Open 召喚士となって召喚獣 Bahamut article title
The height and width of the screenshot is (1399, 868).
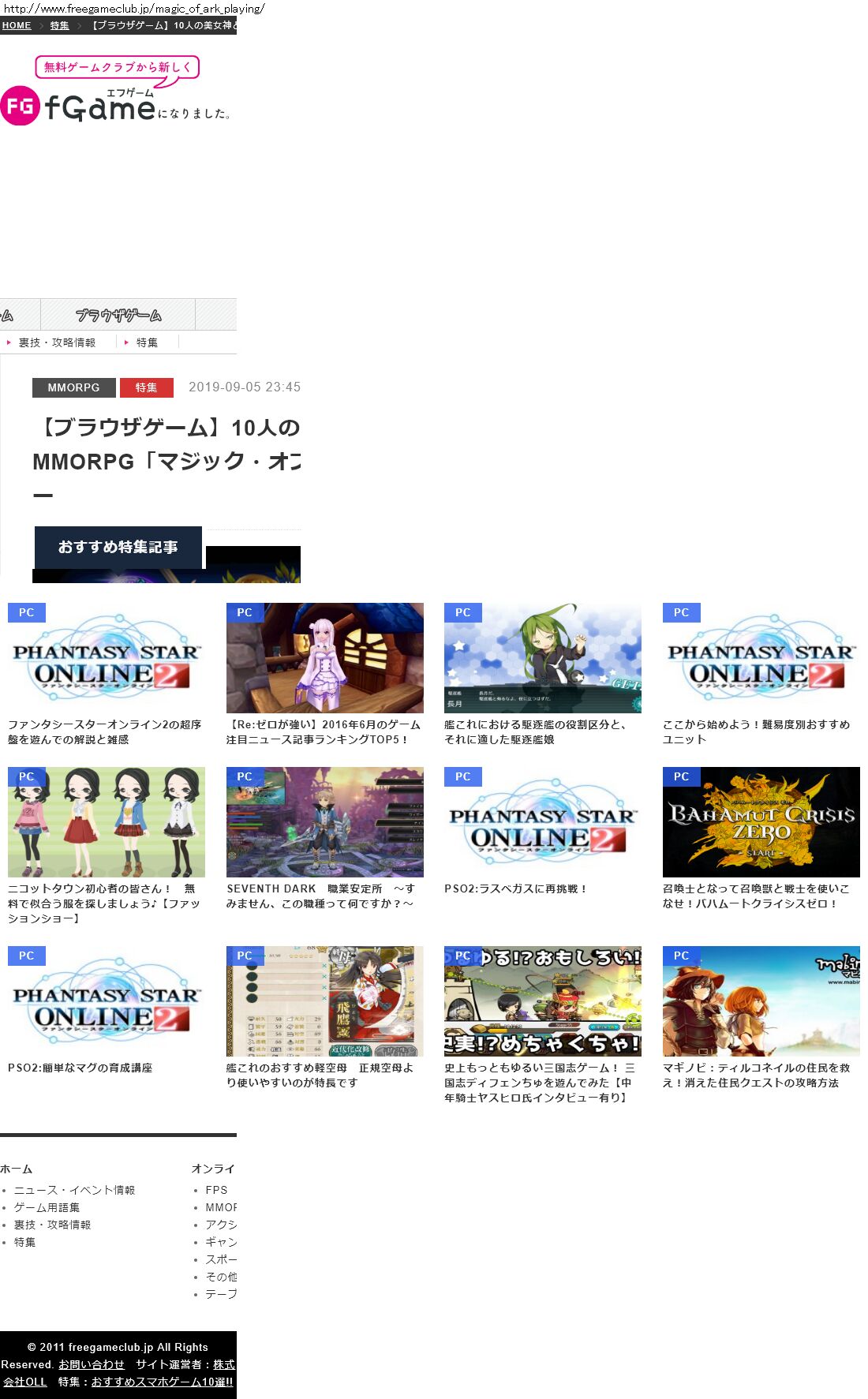756,896
